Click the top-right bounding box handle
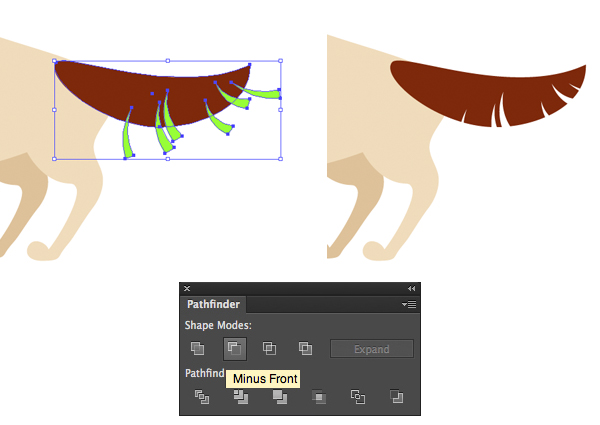The height and width of the screenshot is (425, 600). pyautogui.click(x=280, y=60)
